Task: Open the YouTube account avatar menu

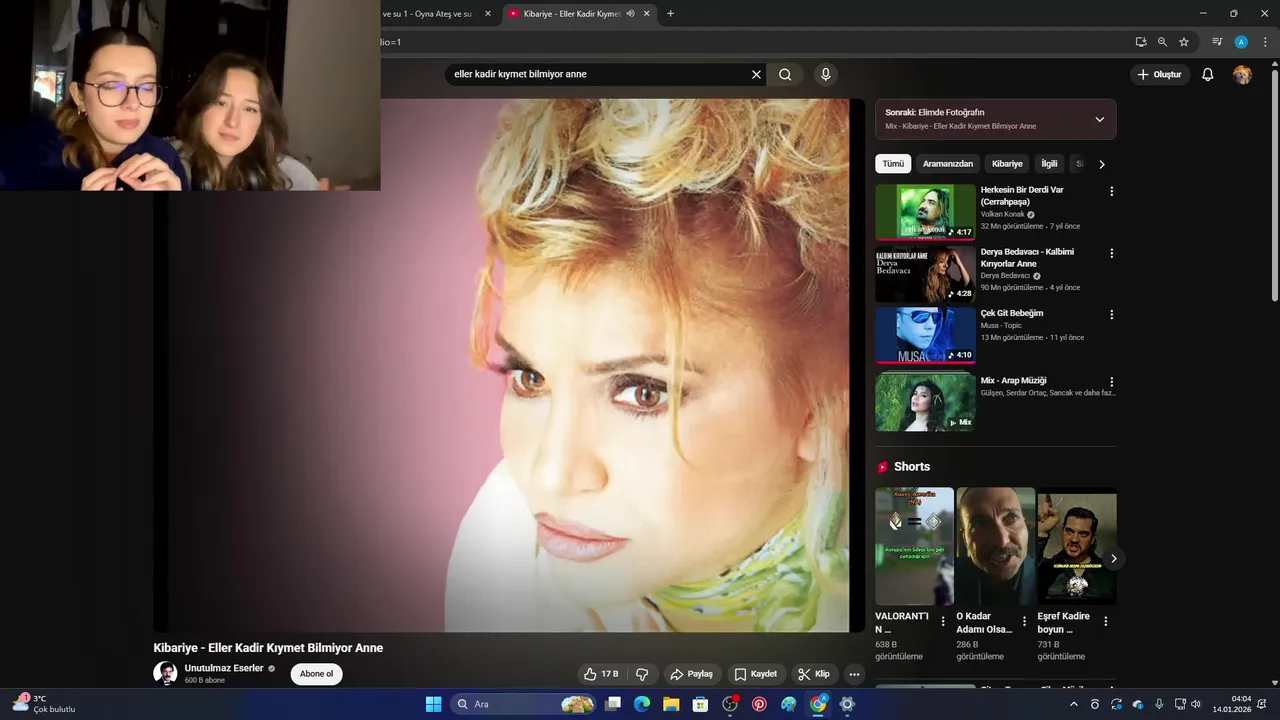Action: (x=1242, y=74)
